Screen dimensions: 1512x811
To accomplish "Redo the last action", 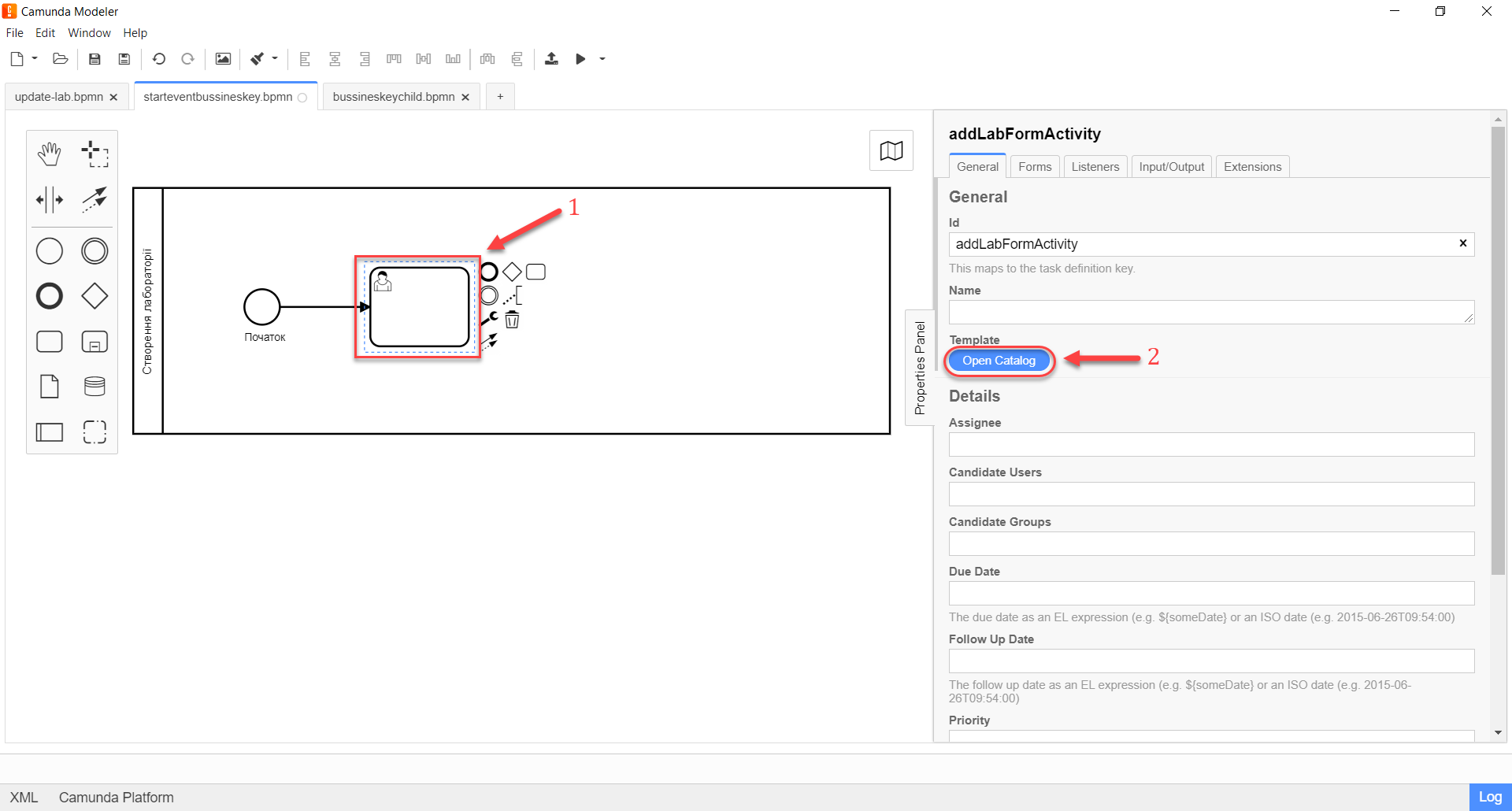I will click(x=187, y=59).
